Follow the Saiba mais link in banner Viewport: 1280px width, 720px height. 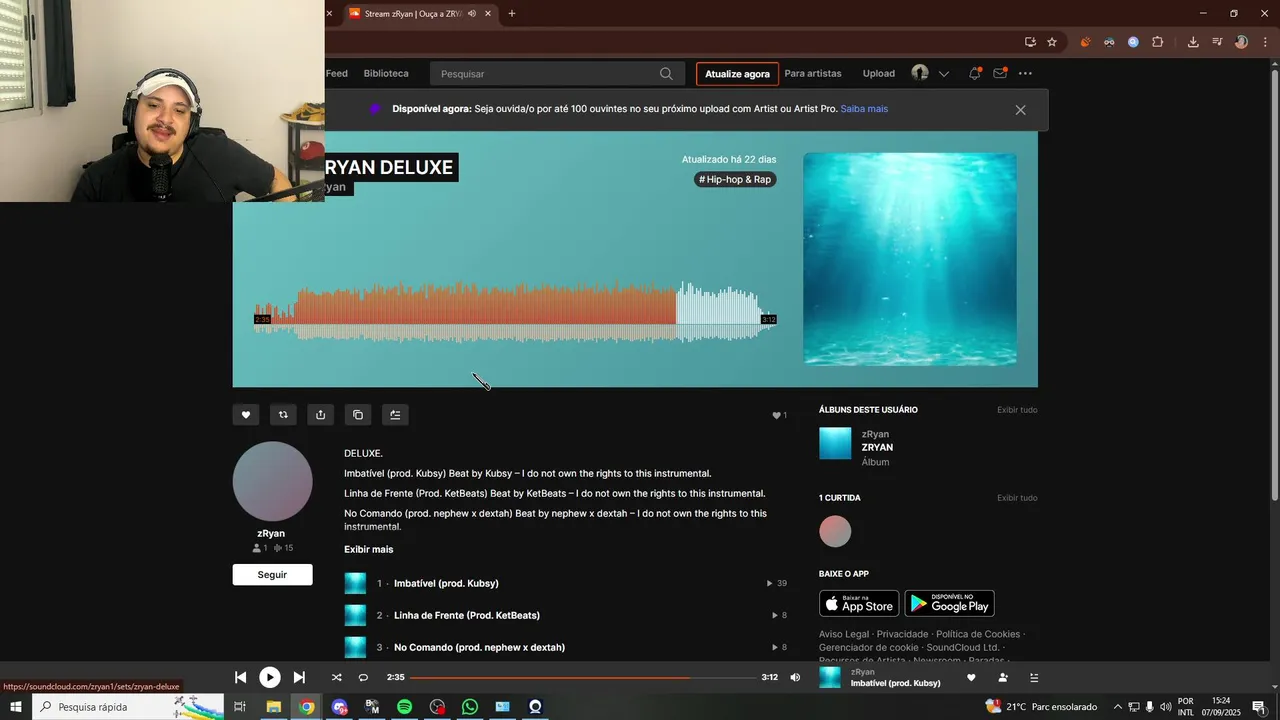coord(864,109)
